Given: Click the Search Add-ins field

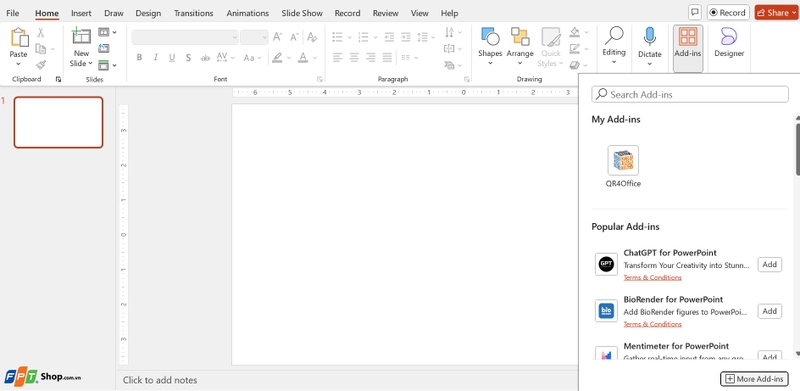Looking at the screenshot, I should 690,94.
